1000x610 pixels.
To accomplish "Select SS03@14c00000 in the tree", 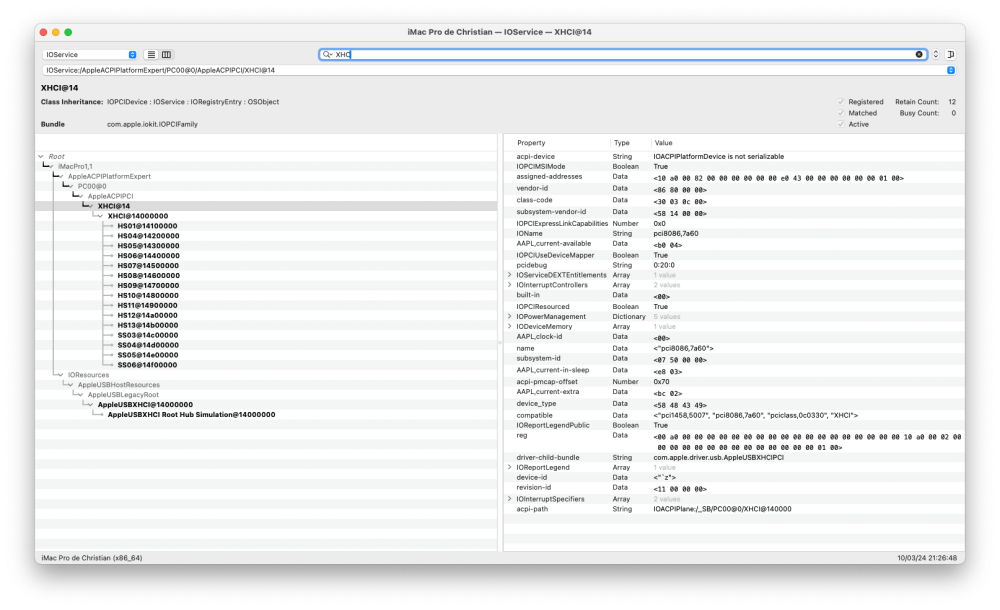I will 148,335.
